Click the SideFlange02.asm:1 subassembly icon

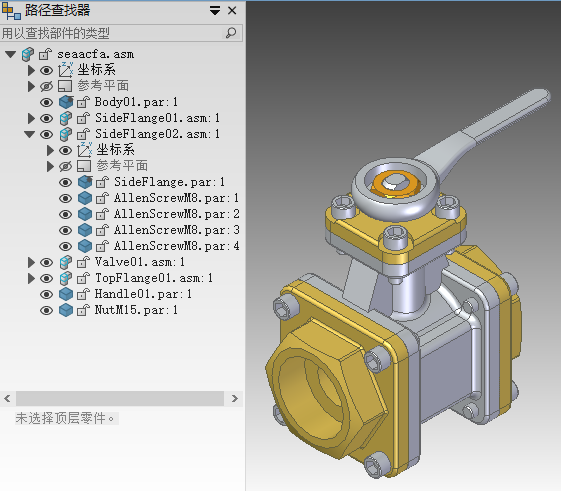pyautogui.click(x=65, y=134)
